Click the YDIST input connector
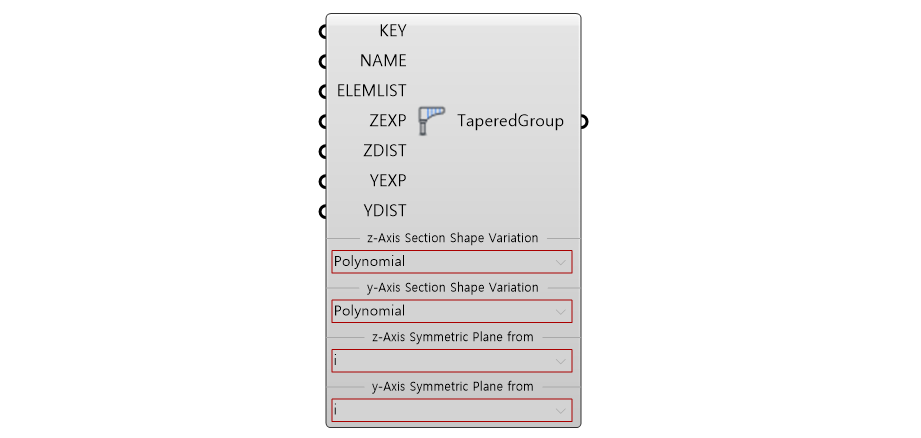 point(324,211)
